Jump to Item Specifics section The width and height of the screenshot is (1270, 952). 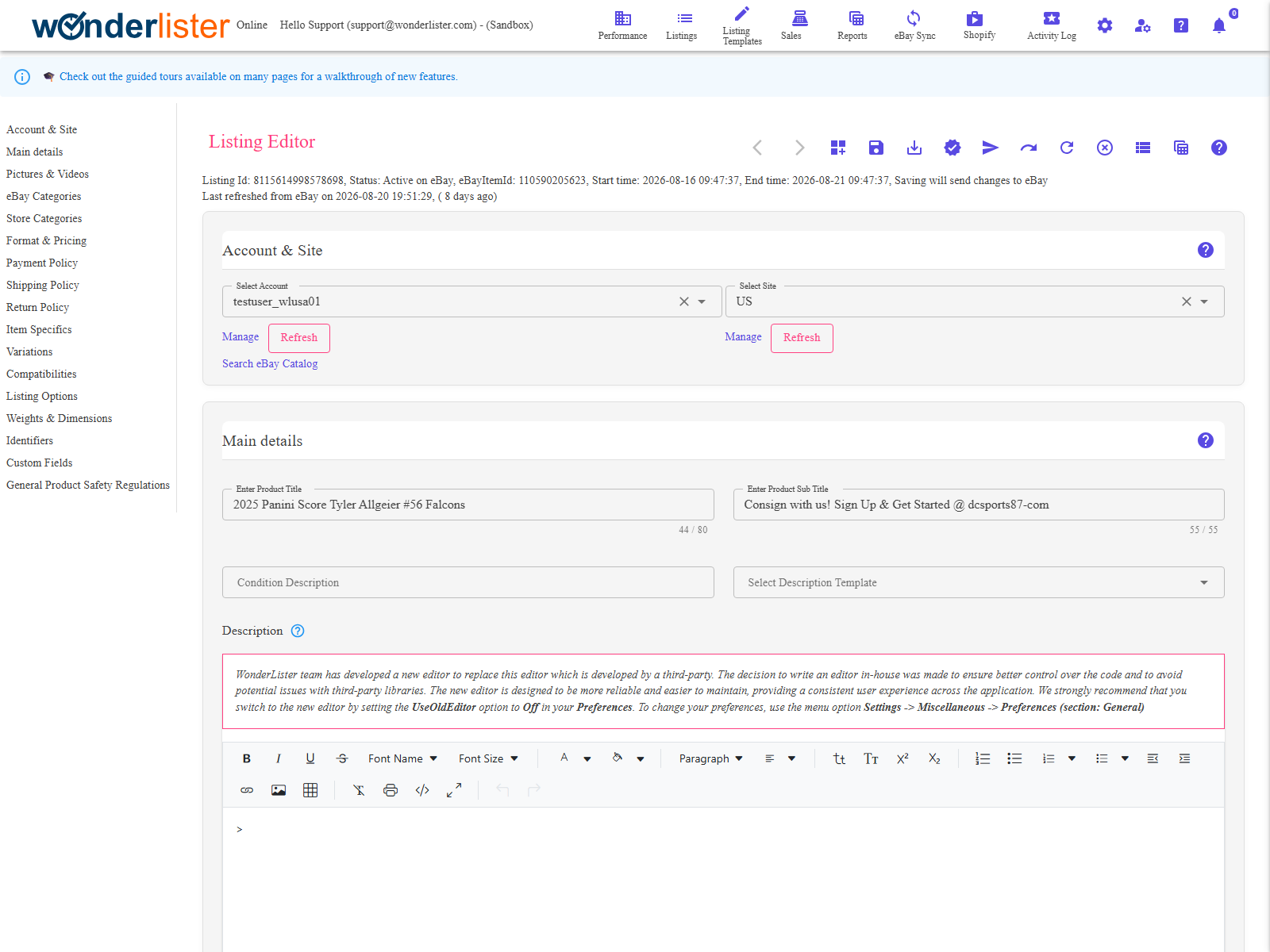tap(39, 329)
